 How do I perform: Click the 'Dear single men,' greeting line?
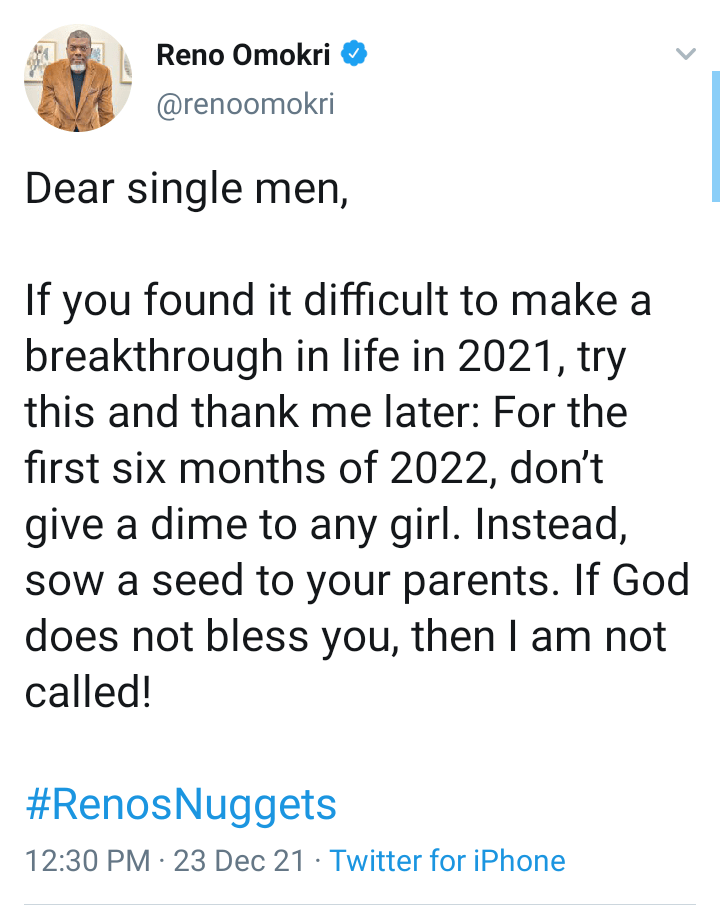(187, 190)
